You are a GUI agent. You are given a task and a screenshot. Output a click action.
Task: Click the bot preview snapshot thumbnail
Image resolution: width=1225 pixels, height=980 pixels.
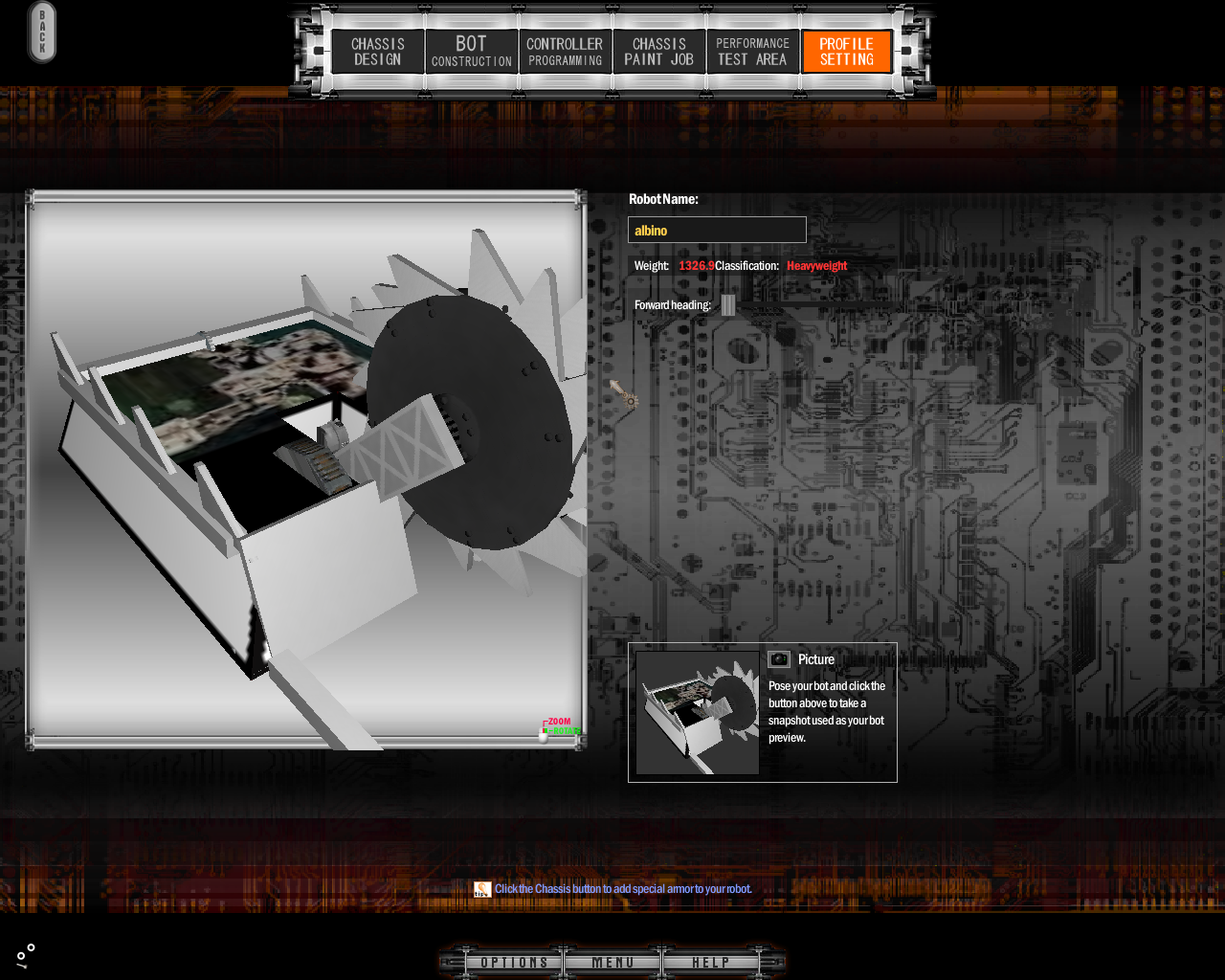point(697,713)
